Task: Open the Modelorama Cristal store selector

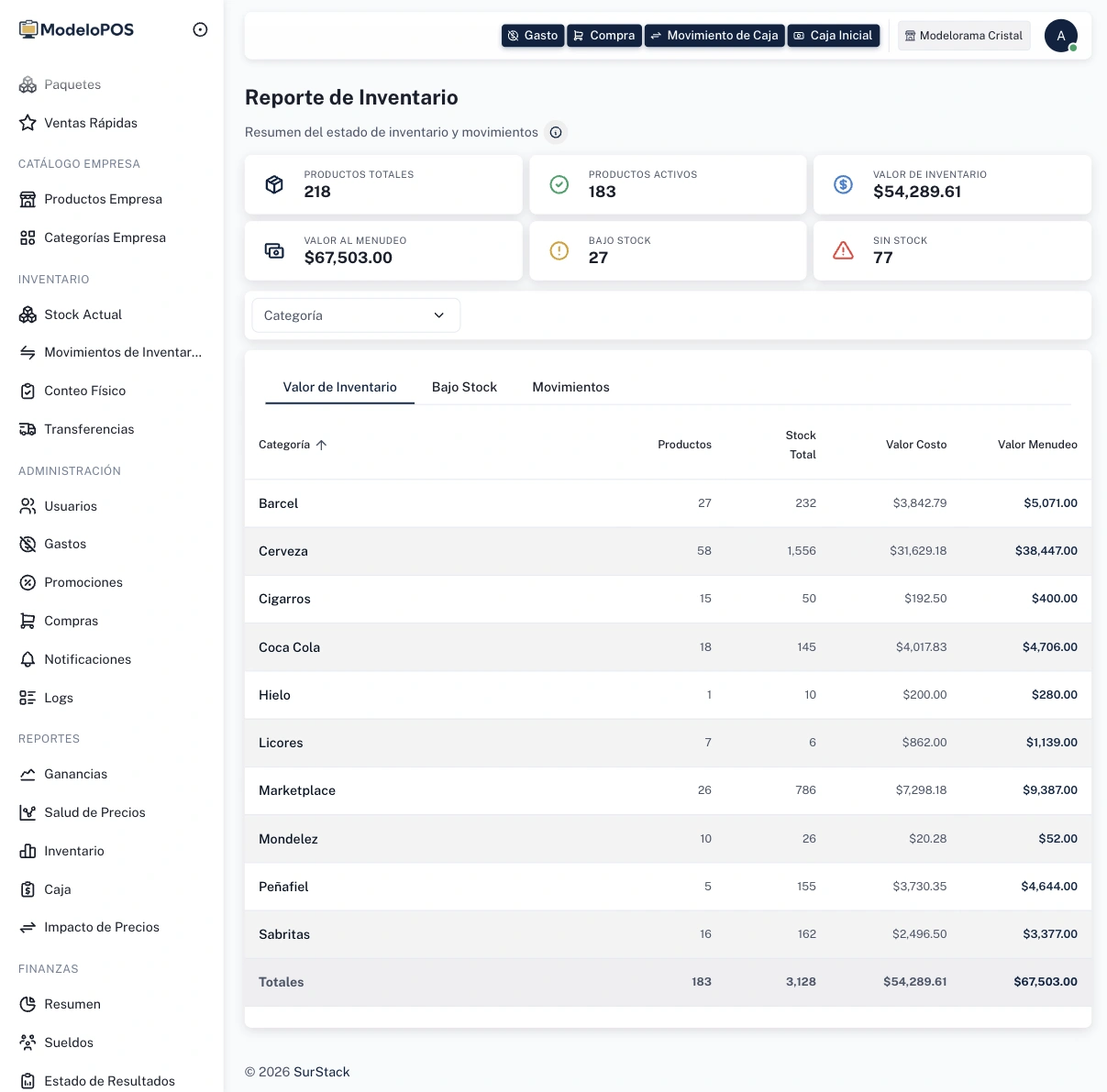Action: 963,36
